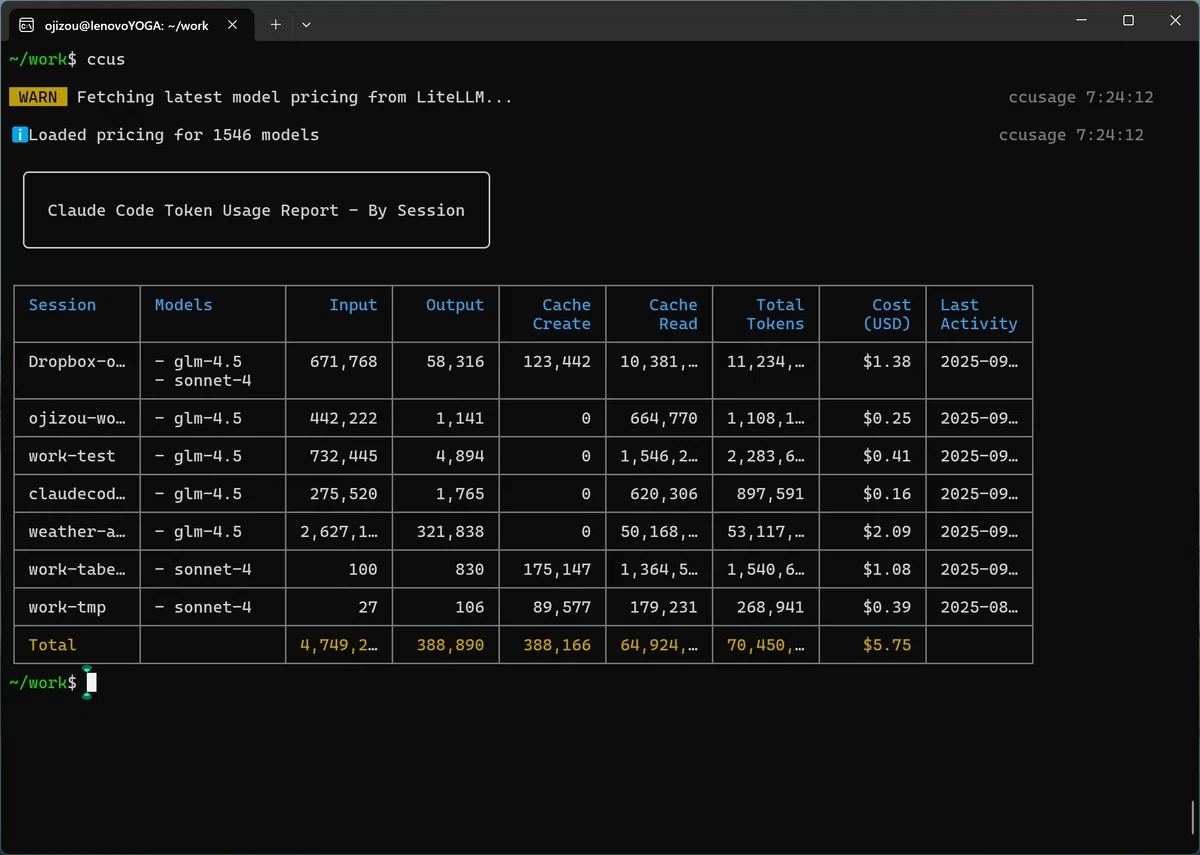Open a new terminal tab with plus button
This screenshot has width=1200, height=855.
pyautogui.click(x=275, y=25)
